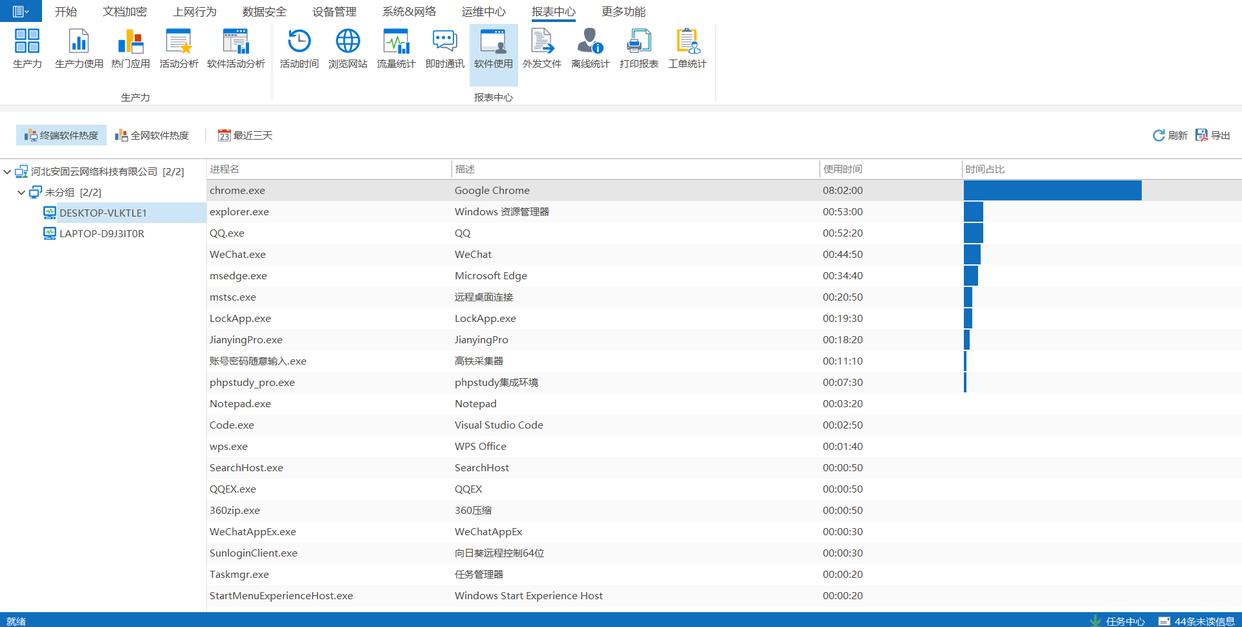Click the 导出 button
Screen dimensions: 1242x627
(x=1213, y=135)
